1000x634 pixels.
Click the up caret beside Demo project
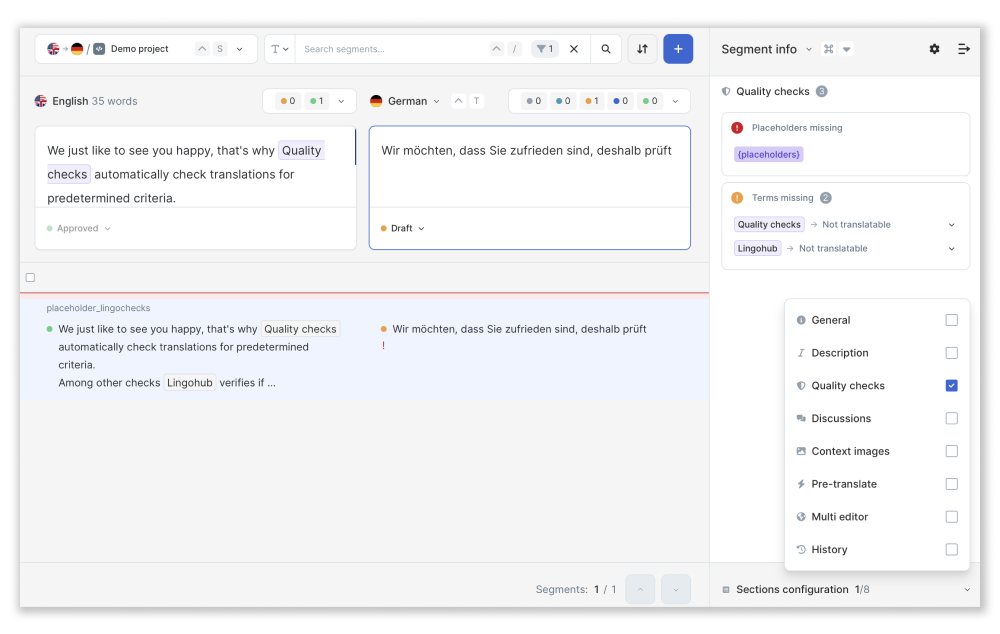(x=202, y=49)
